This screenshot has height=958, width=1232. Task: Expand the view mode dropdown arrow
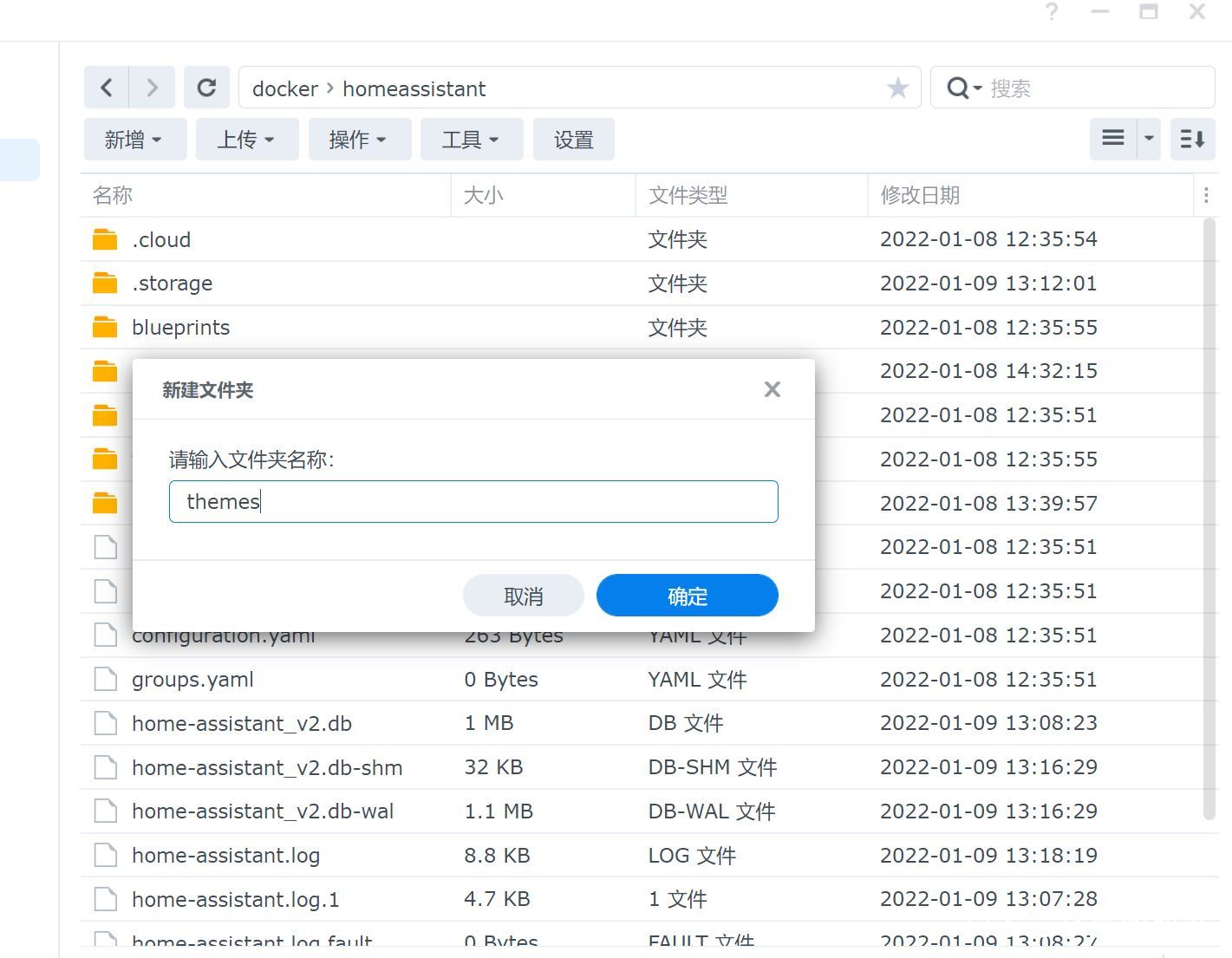click(x=1149, y=139)
